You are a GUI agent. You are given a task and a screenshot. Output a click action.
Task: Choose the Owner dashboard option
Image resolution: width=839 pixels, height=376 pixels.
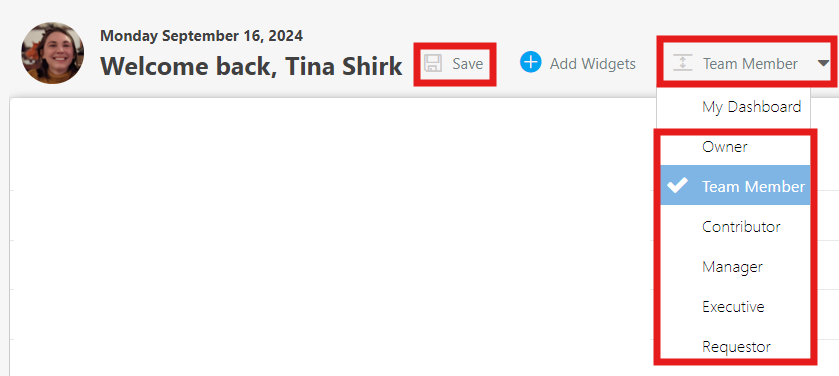(735, 147)
